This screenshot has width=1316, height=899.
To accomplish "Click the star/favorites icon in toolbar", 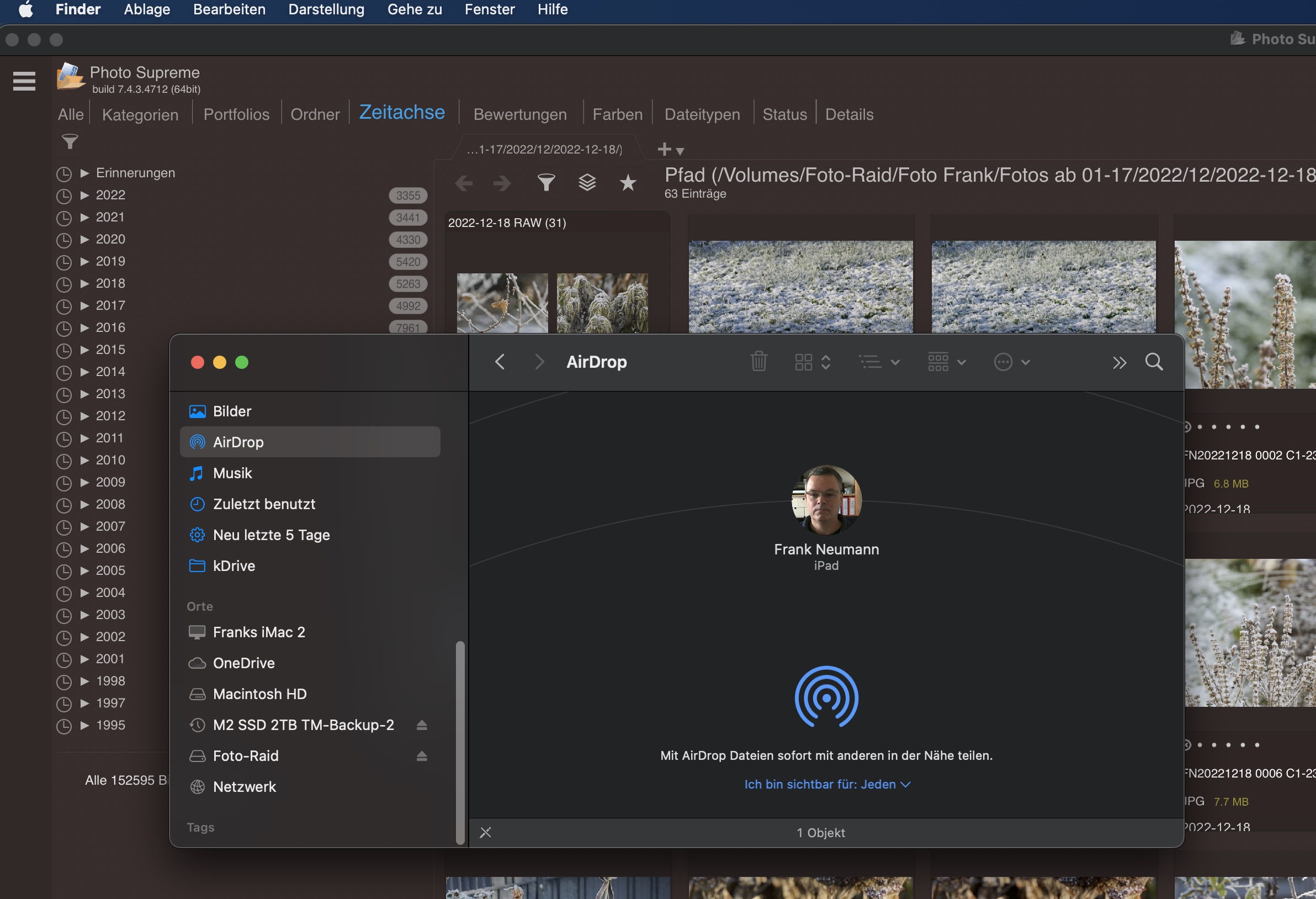I will coord(627,182).
